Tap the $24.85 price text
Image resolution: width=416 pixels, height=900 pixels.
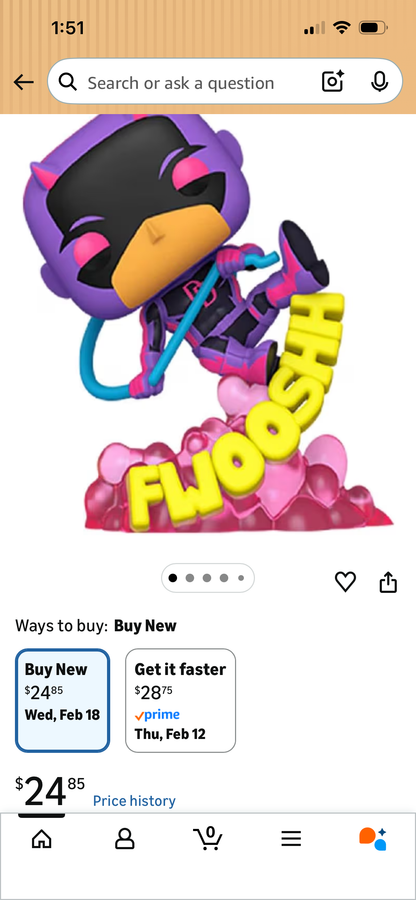point(50,792)
